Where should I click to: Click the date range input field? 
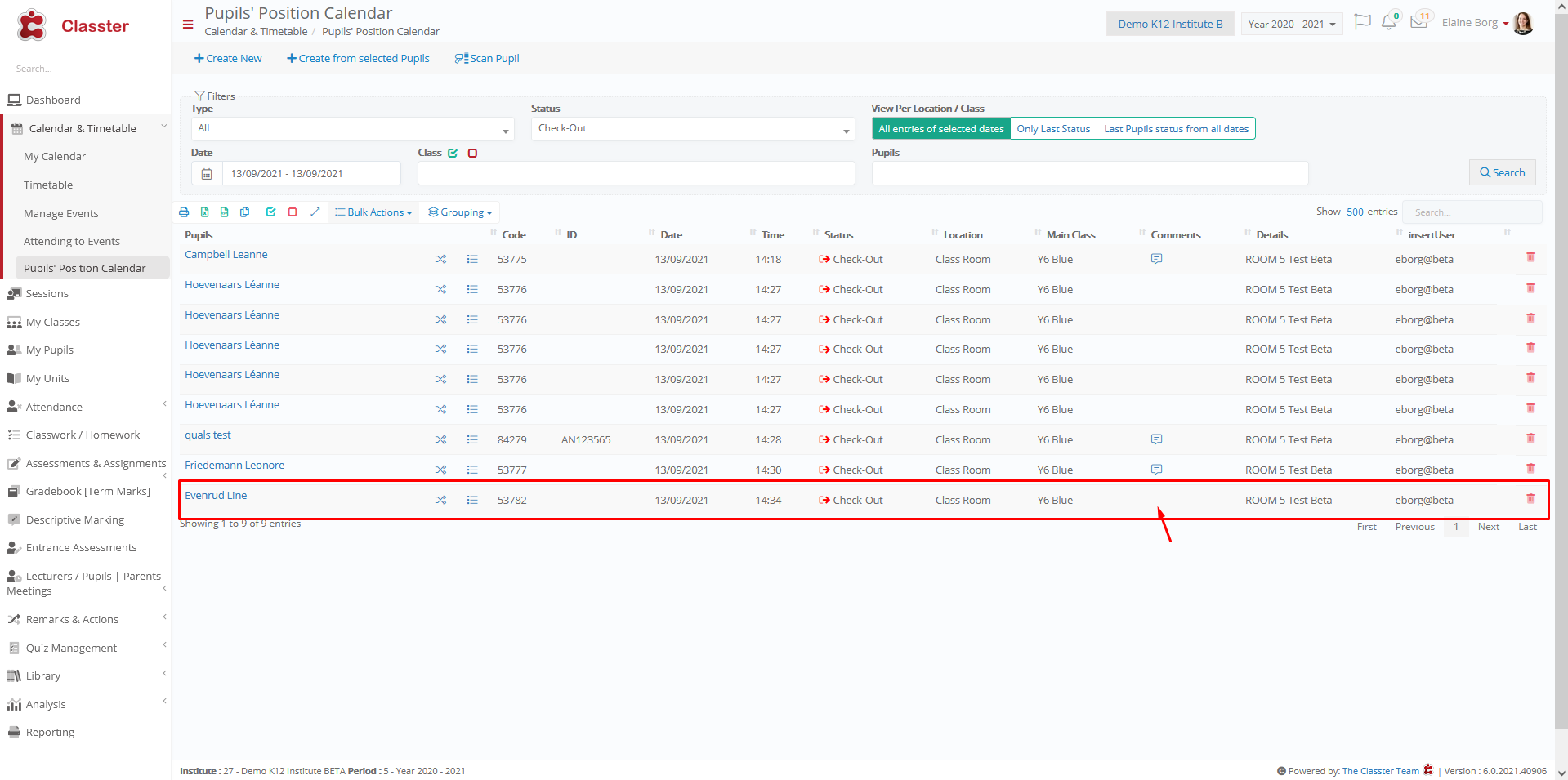click(311, 174)
